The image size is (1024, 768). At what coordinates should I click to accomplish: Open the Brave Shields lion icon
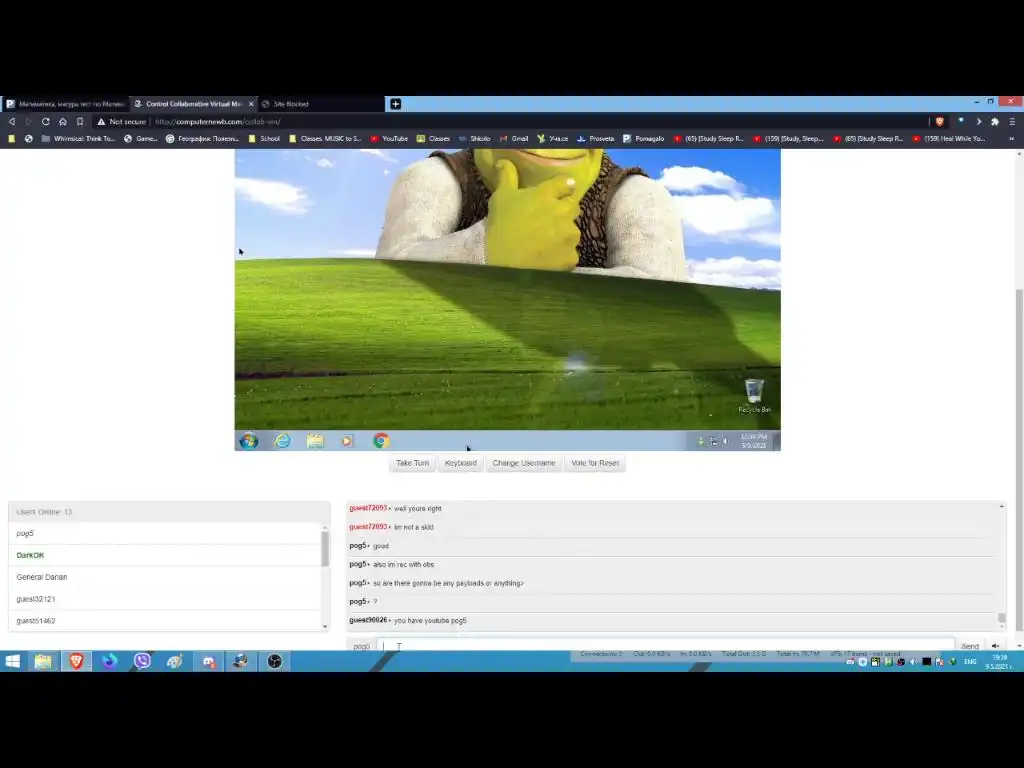click(939, 121)
